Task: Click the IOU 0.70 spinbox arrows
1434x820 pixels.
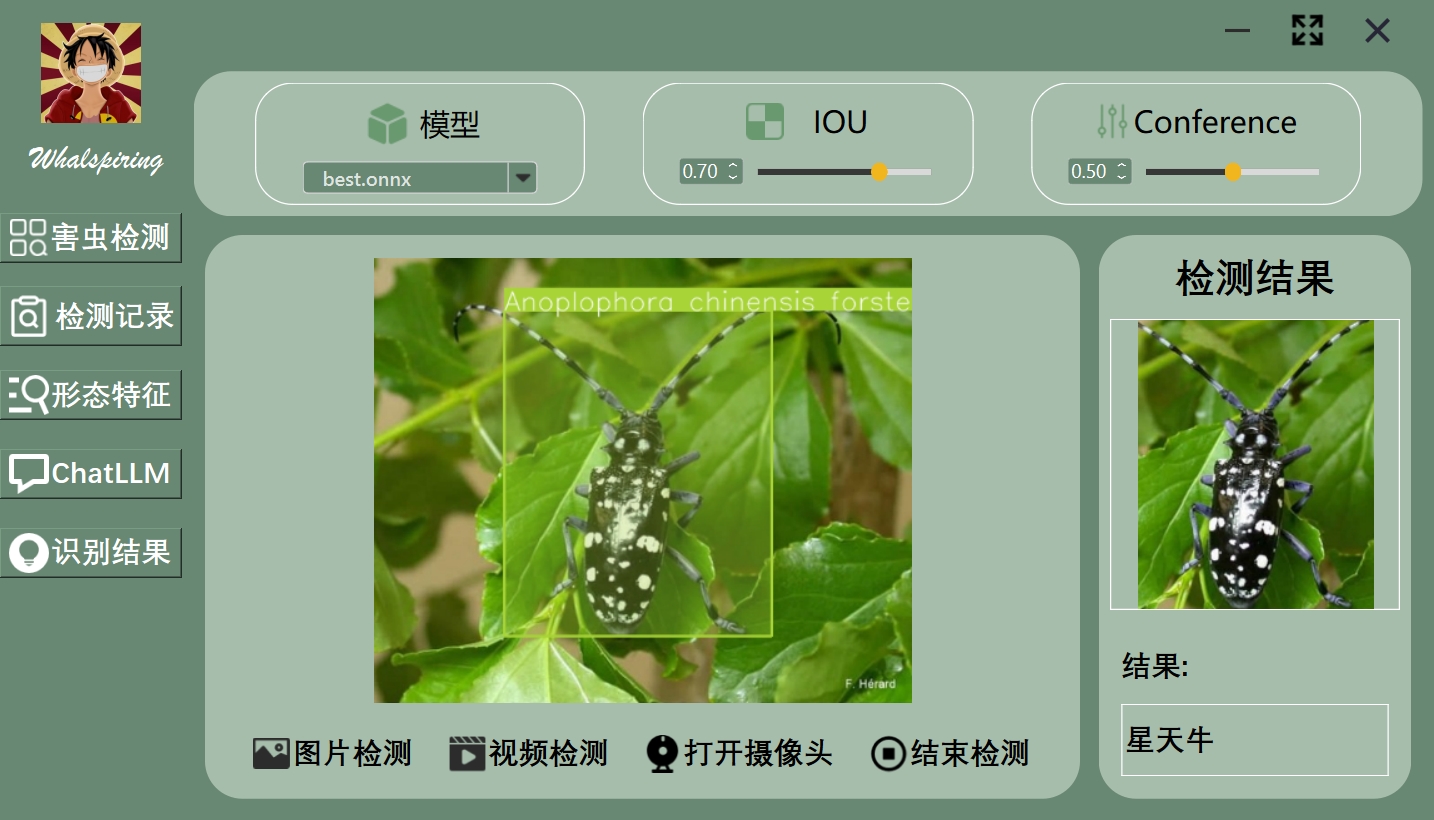Action: (x=733, y=171)
